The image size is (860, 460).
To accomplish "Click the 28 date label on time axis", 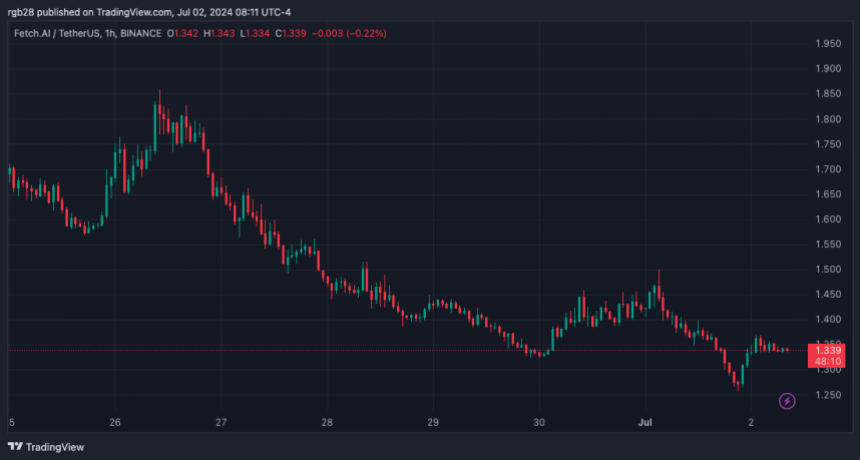I will [x=327, y=423].
